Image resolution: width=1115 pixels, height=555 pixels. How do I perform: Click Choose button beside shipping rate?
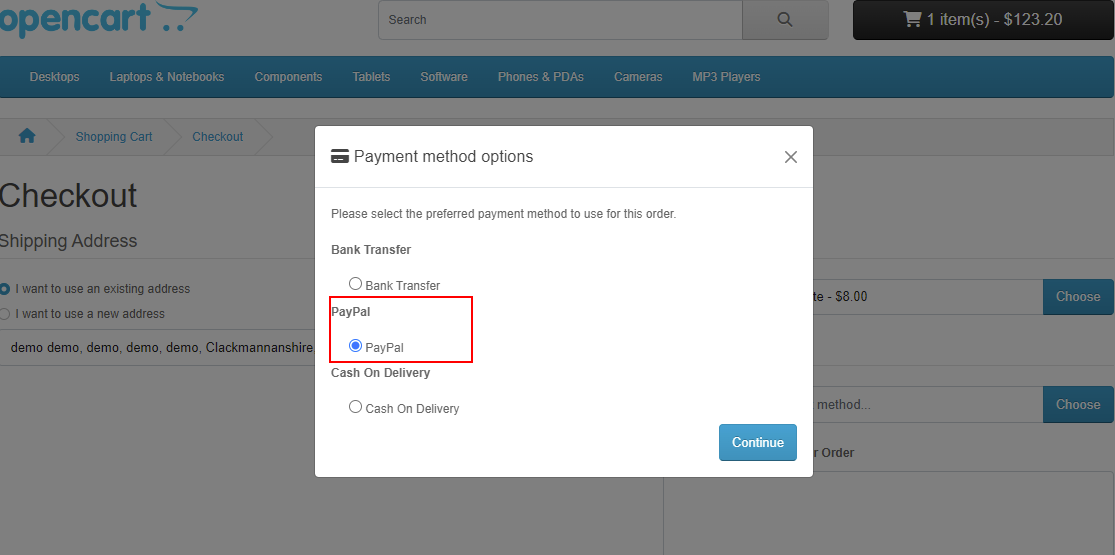[x=1078, y=297]
